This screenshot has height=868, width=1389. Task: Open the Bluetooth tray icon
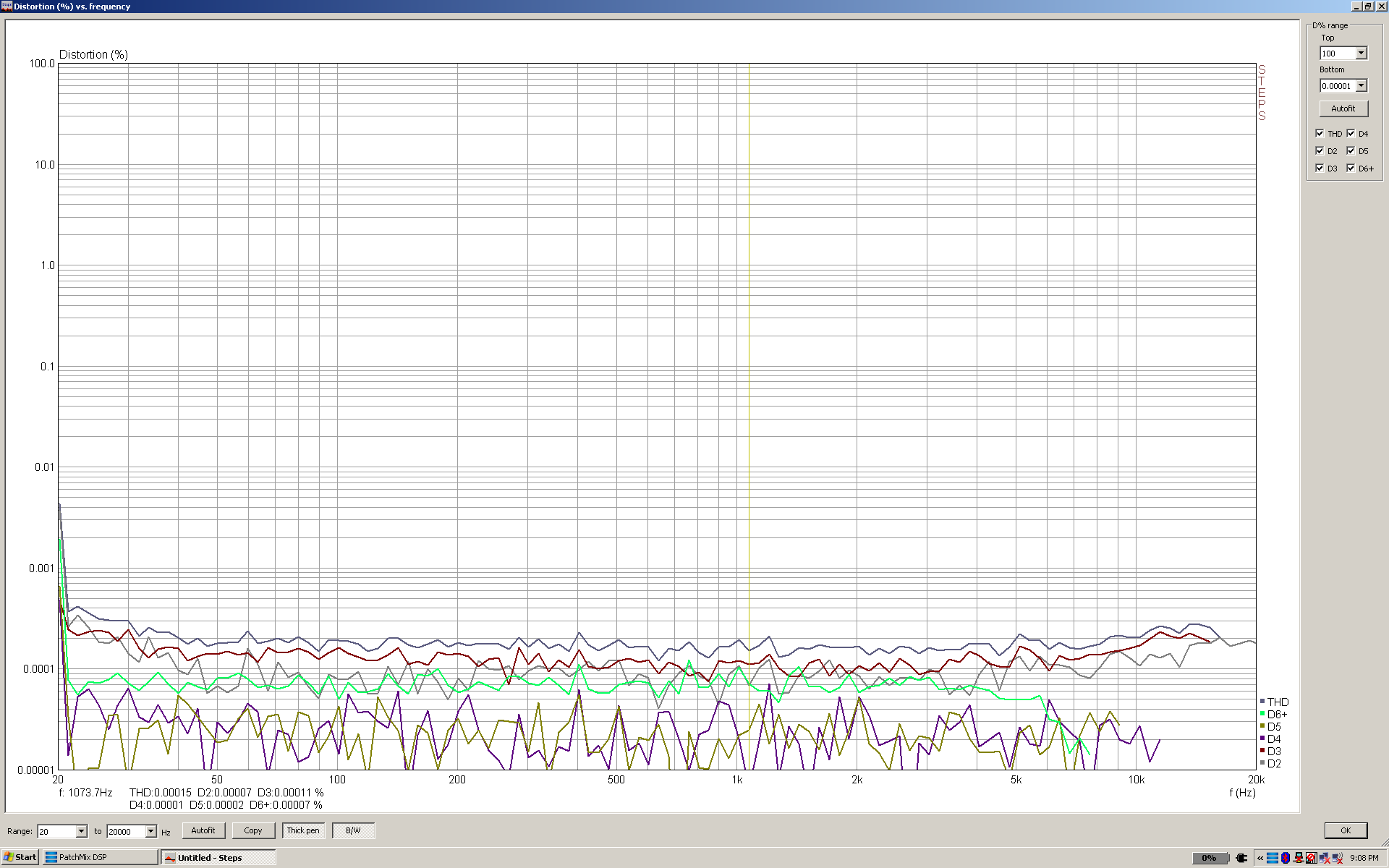coord(1286,858)
